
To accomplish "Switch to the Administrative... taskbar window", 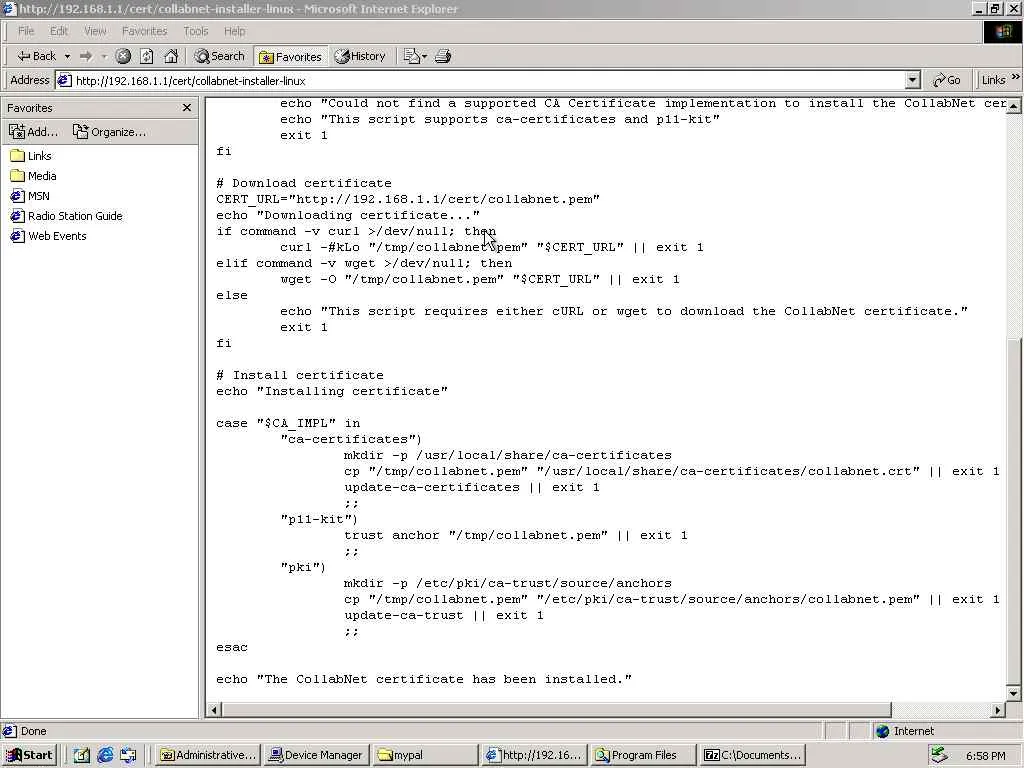I will tap(208, 755).
